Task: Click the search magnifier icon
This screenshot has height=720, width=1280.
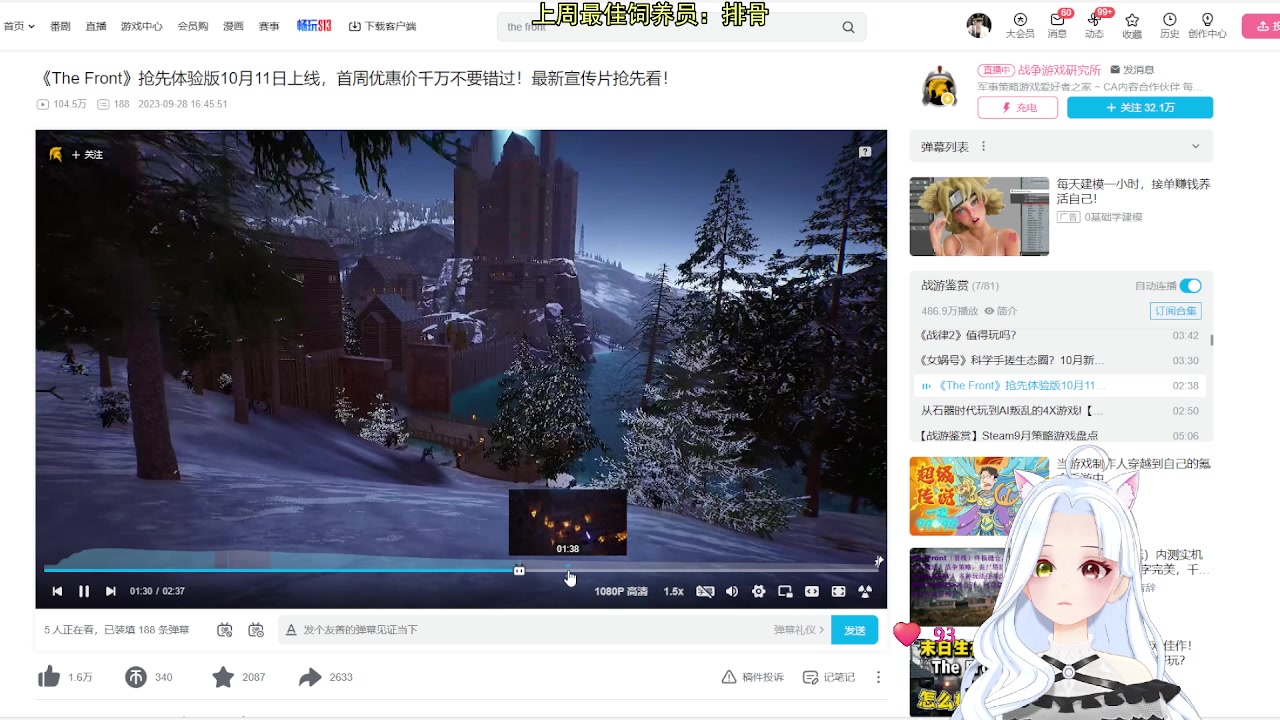Action: (848, 27)
